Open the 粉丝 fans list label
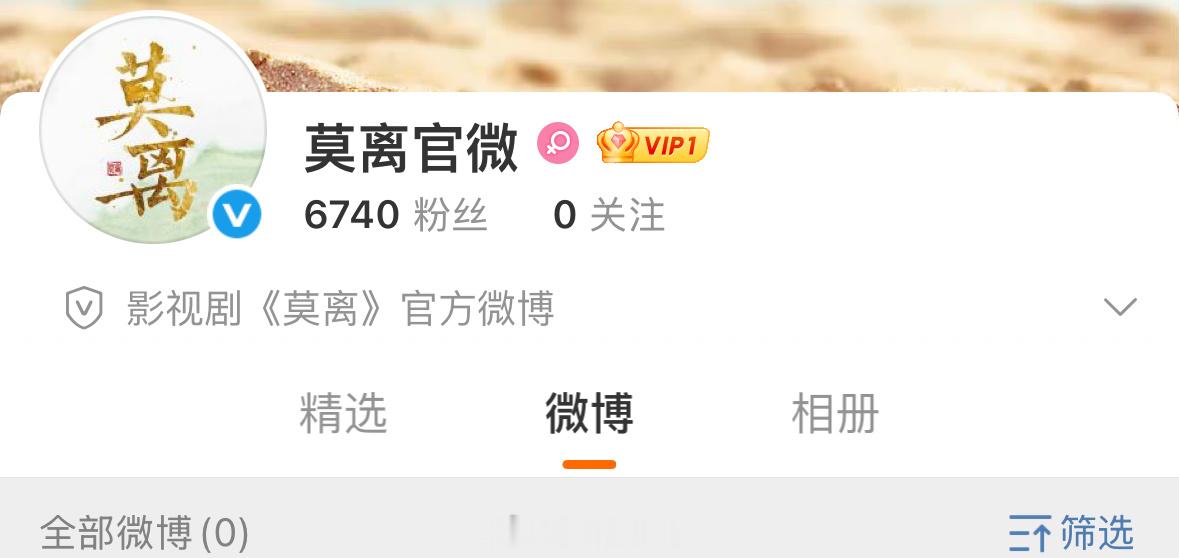This screenshot has width=1179, height=558. pos(450,216)
